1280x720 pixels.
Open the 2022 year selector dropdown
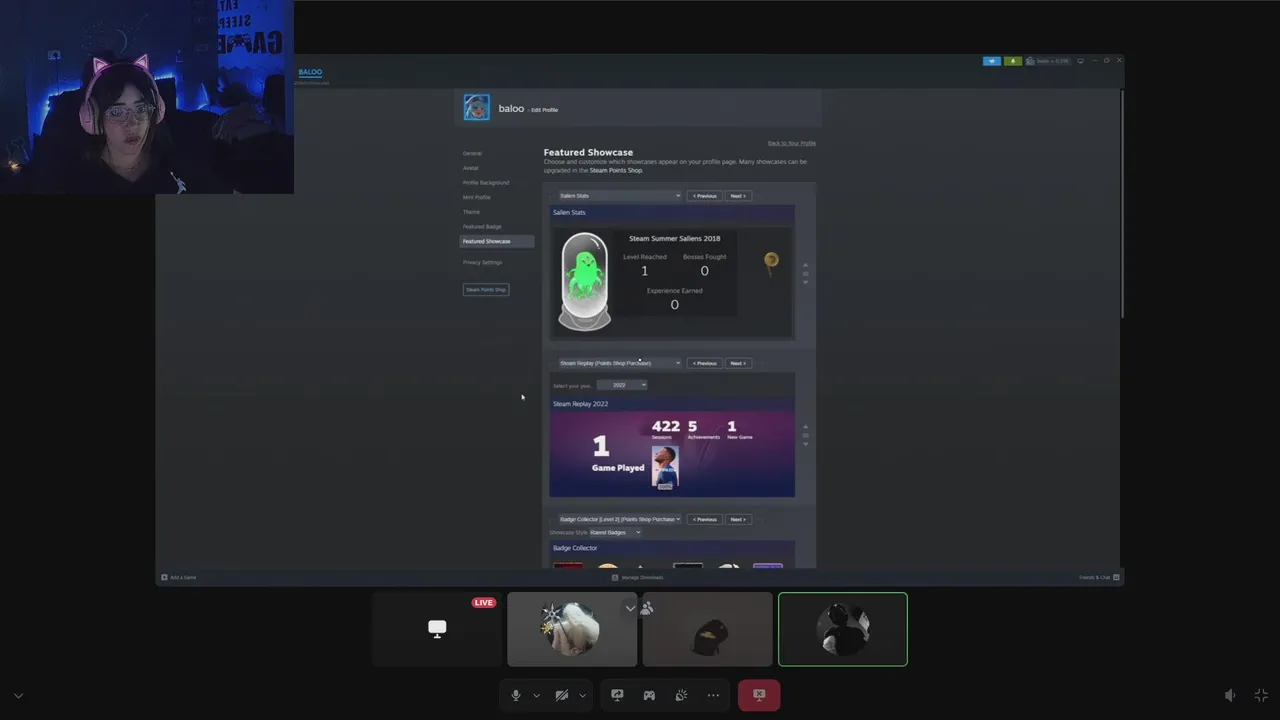(622, 385)
